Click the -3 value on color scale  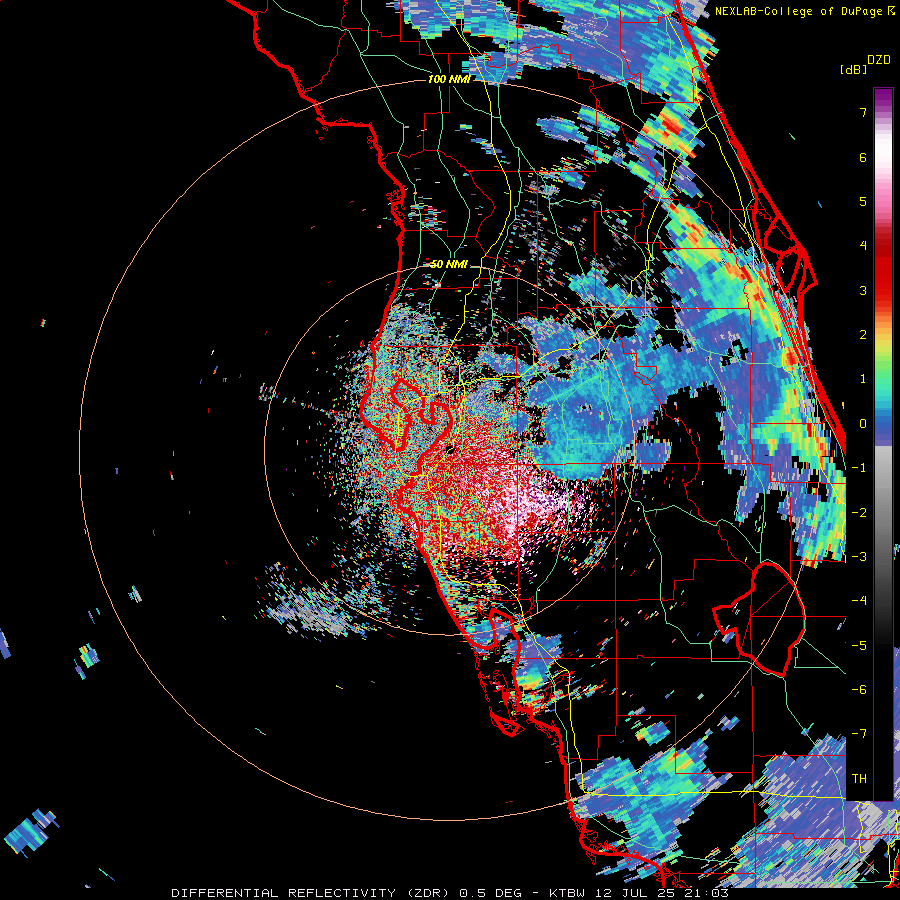pyautogui.click(x=859, y=557)
